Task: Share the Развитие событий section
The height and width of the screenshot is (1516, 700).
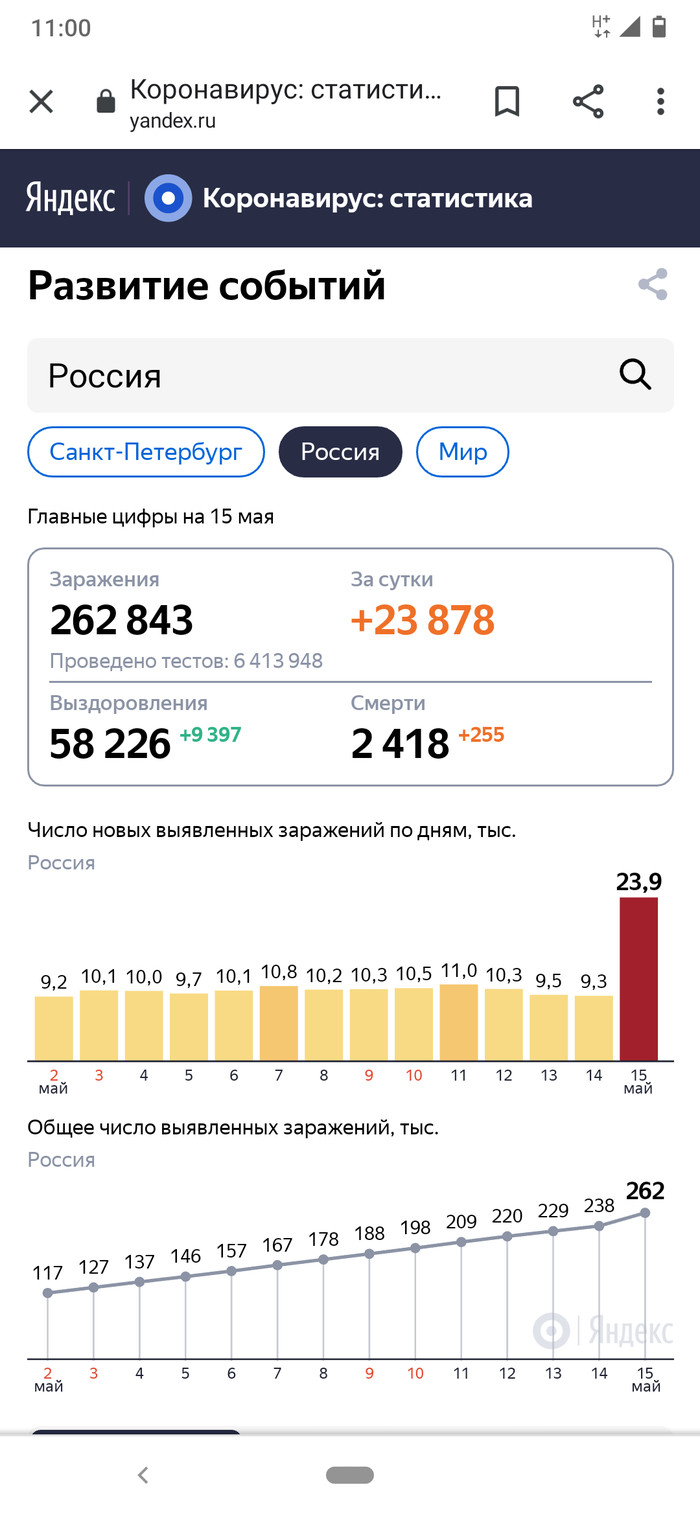Action: (x=653, y=285)
